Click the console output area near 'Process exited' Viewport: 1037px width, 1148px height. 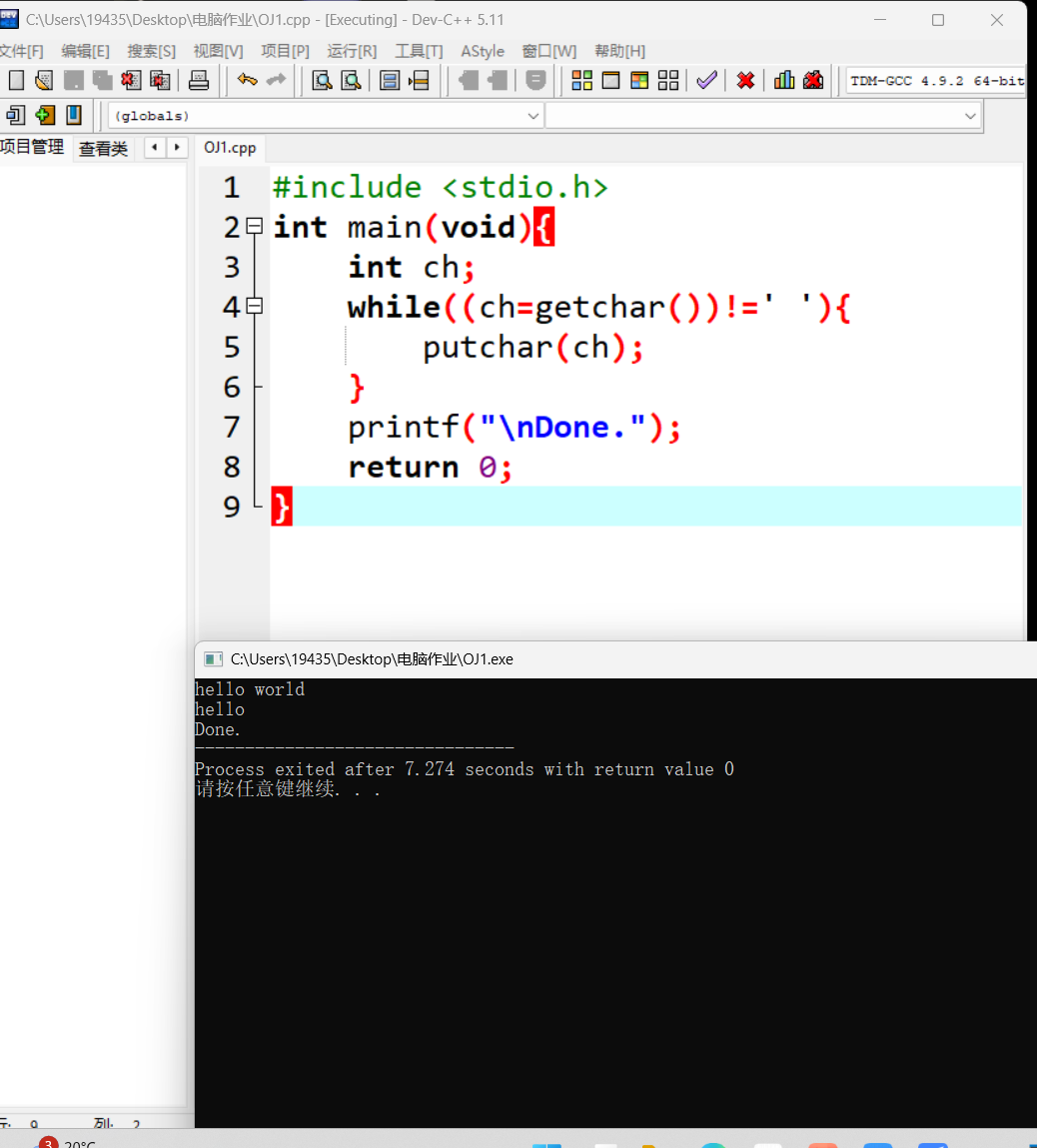tap(464, 768)
